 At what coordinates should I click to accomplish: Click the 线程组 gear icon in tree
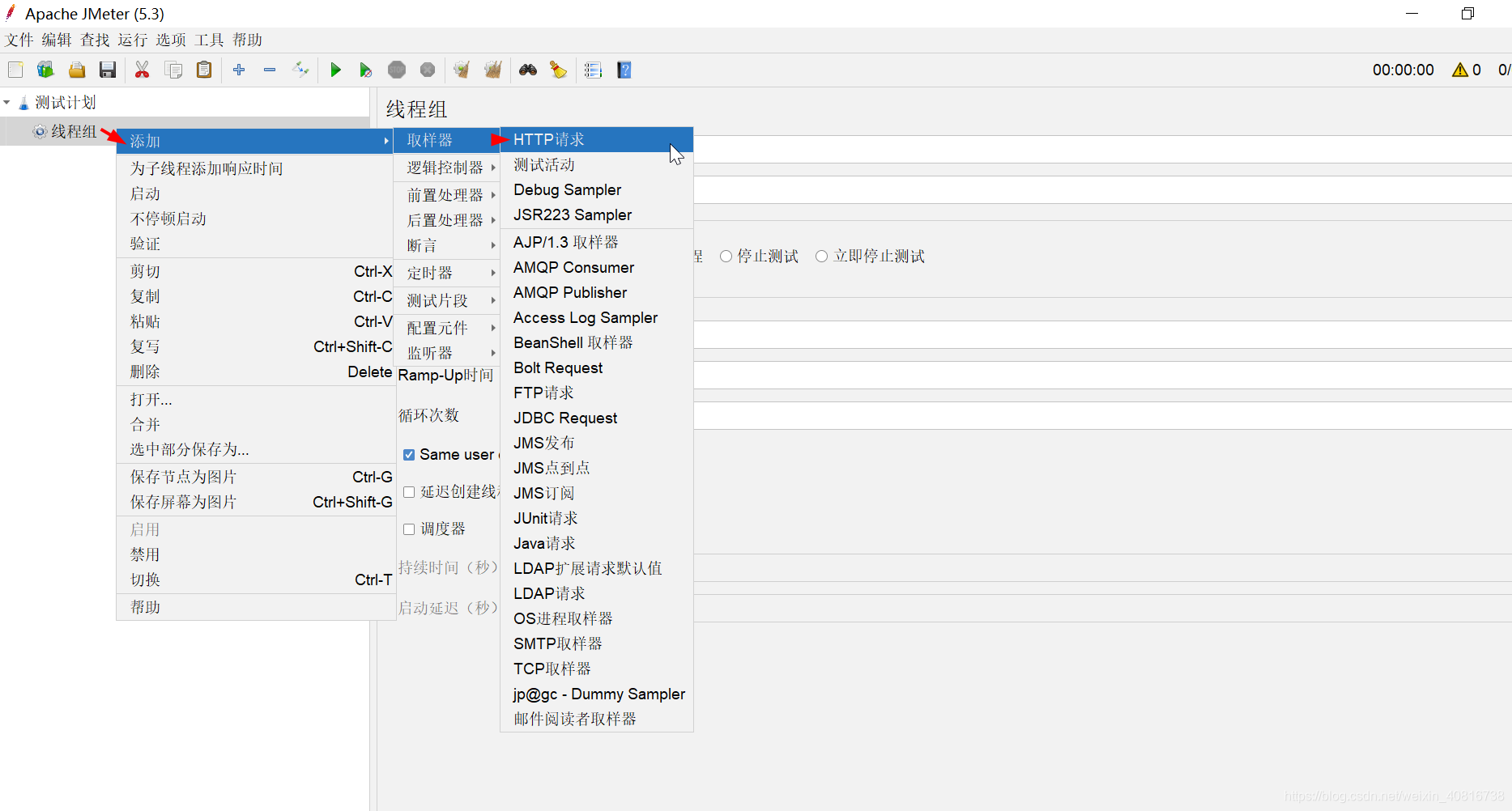point(40,131)
